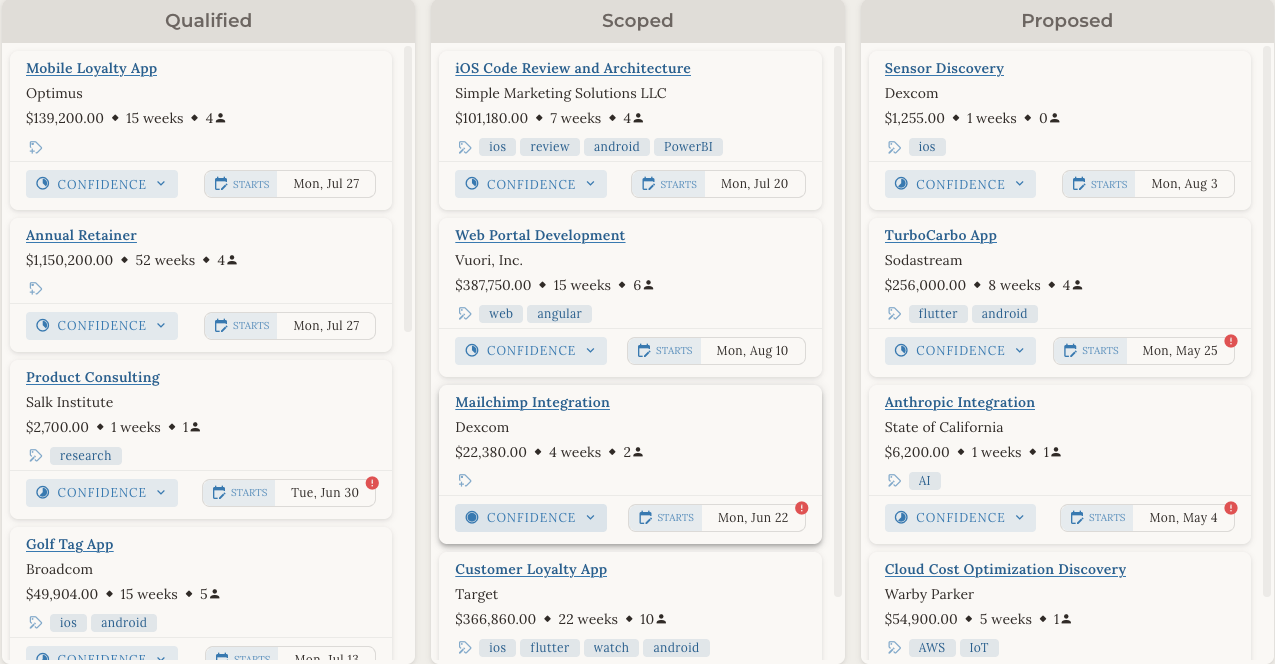The width and height of the screenshot is (1275, 664).
Task: Click team members icon on Web Portal Development
Action: (648, 285)
